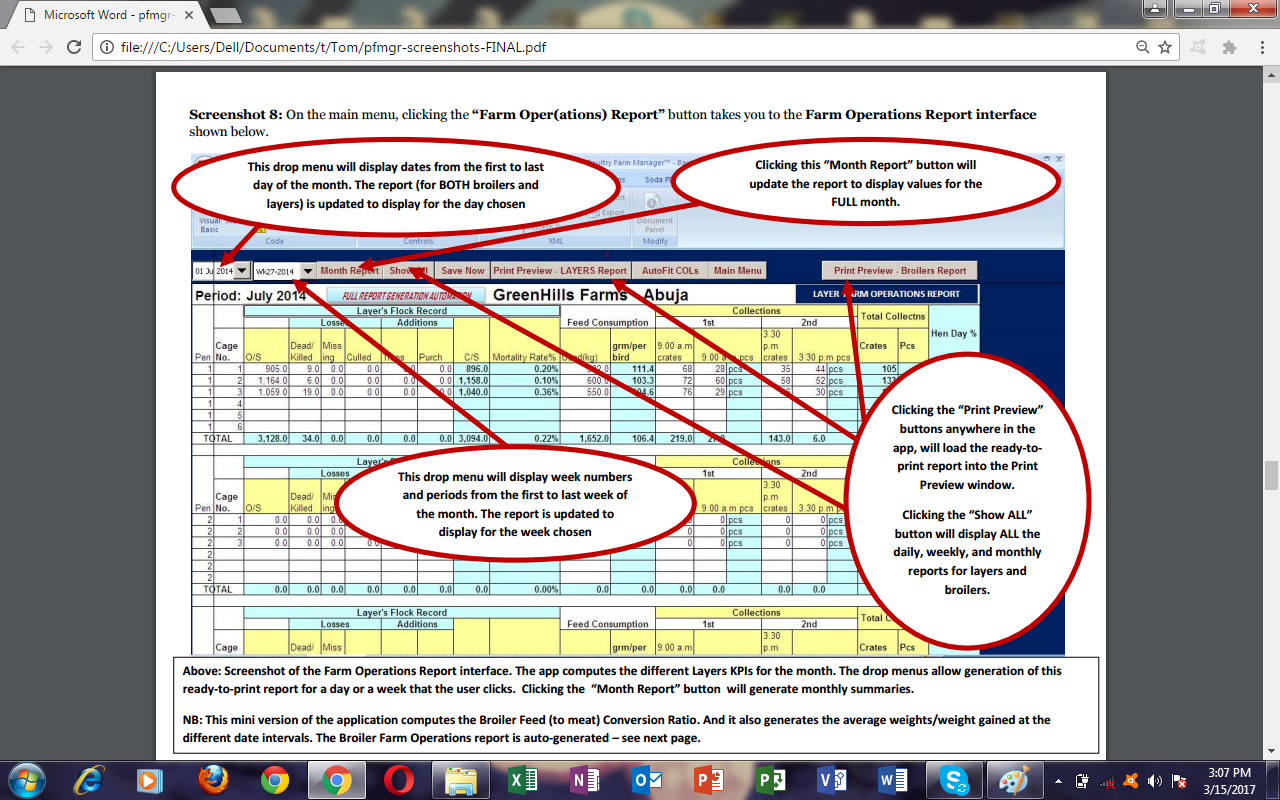Open OneNote from the taskbar
Screen dimensions: 1280x800
tap(584, 780)
